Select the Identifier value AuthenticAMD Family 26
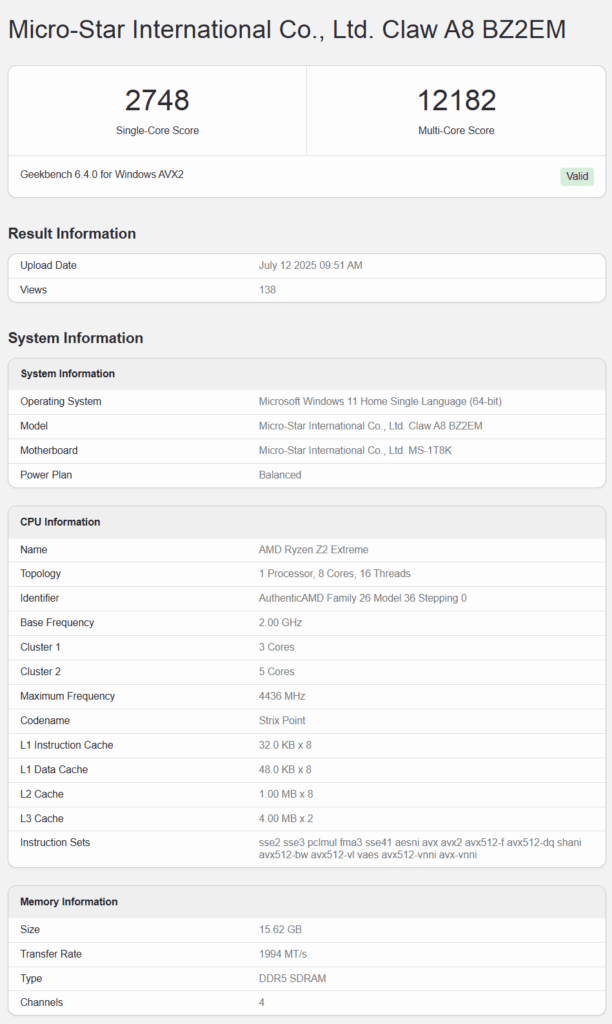The width and height of the screenshot is (612, 1024). point(362,598)
